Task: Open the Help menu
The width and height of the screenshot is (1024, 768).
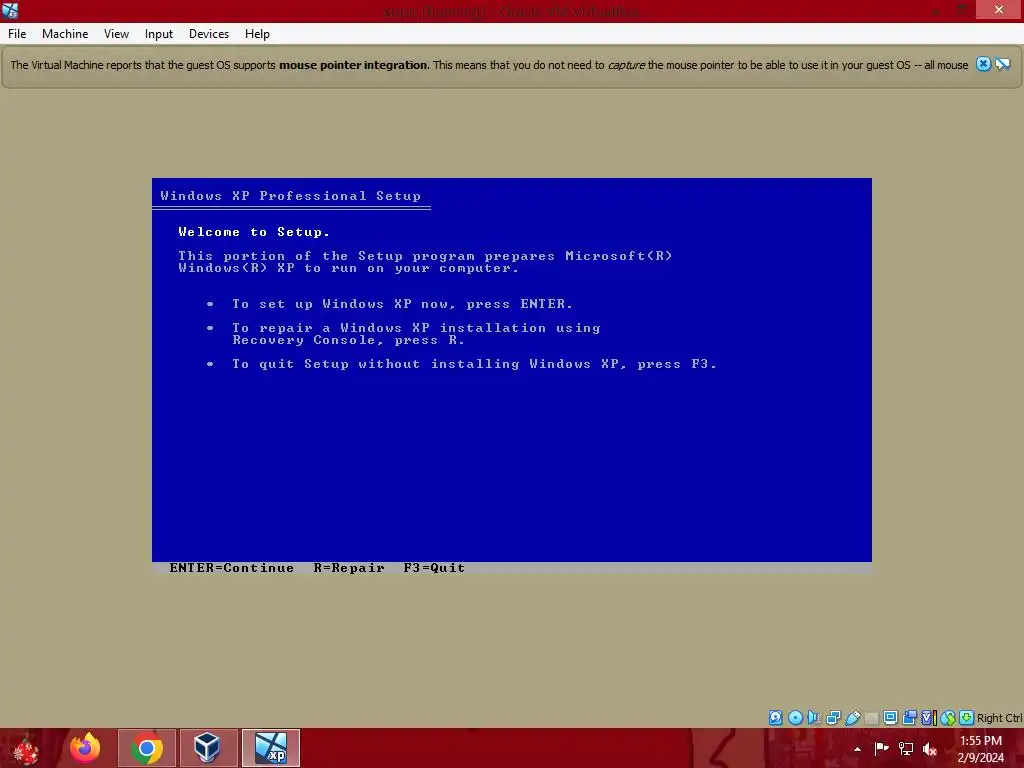Action: [x=257, y=34]
